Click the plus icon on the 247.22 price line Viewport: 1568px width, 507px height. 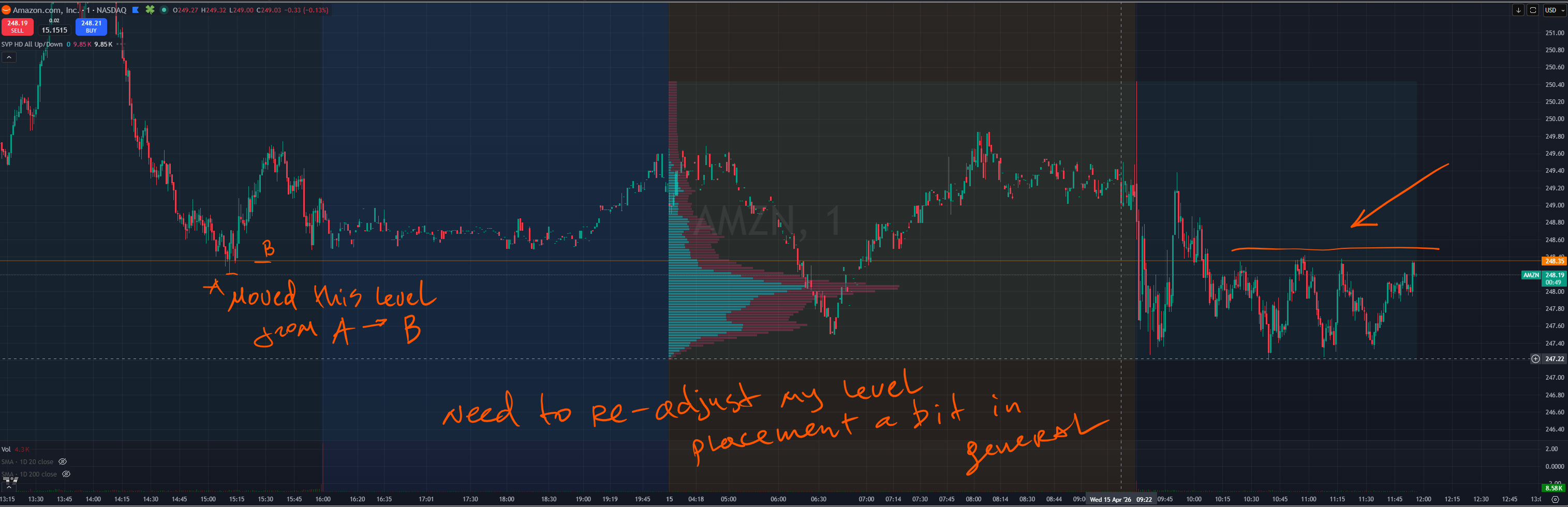[1536, 359]
